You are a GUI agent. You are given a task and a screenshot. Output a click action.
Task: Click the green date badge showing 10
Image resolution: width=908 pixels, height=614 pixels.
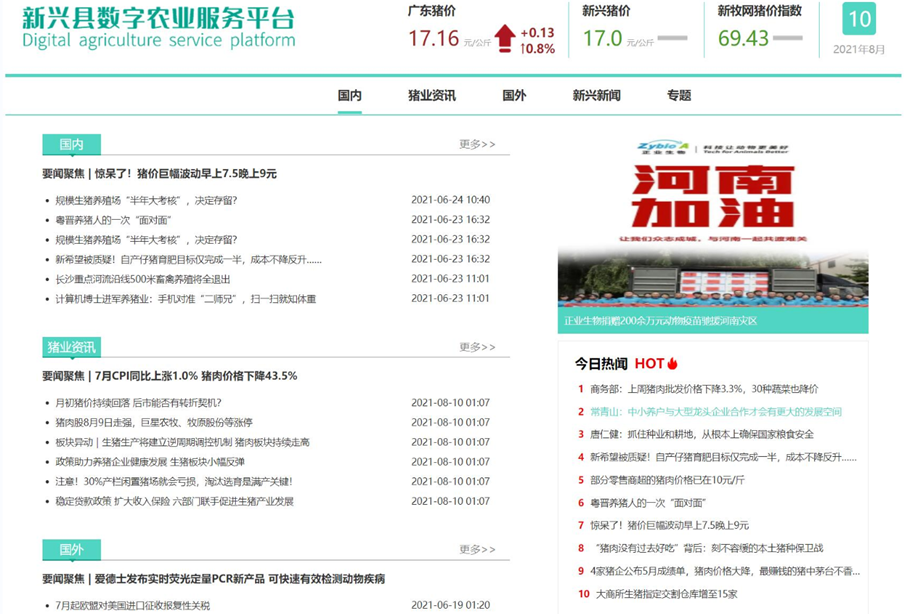(x=859, y=19)
